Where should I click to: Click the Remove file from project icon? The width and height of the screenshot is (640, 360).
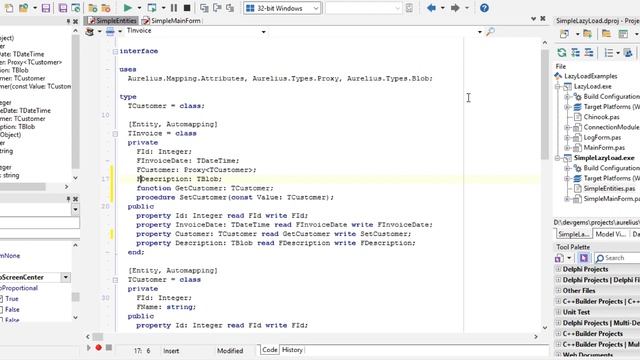tap(106, 8)
